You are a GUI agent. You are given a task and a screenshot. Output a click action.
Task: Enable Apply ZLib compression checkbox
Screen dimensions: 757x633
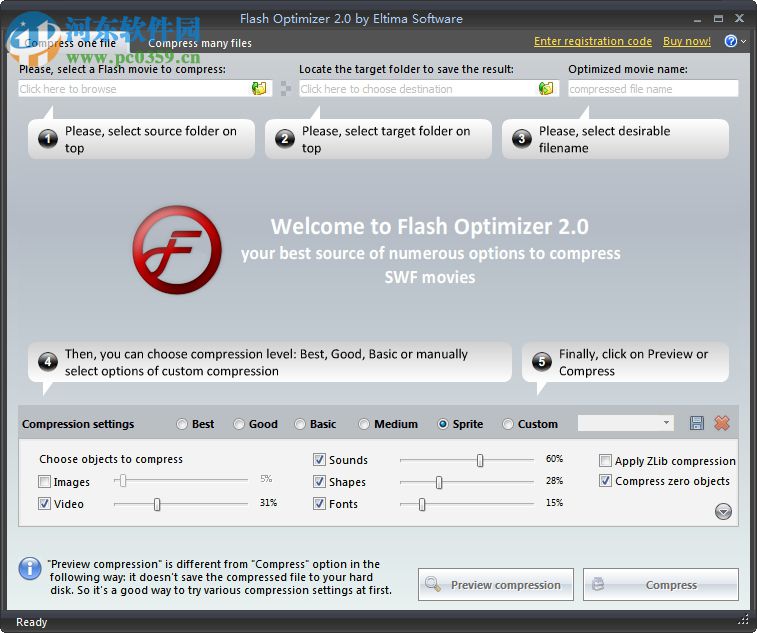tap(605, 461)
